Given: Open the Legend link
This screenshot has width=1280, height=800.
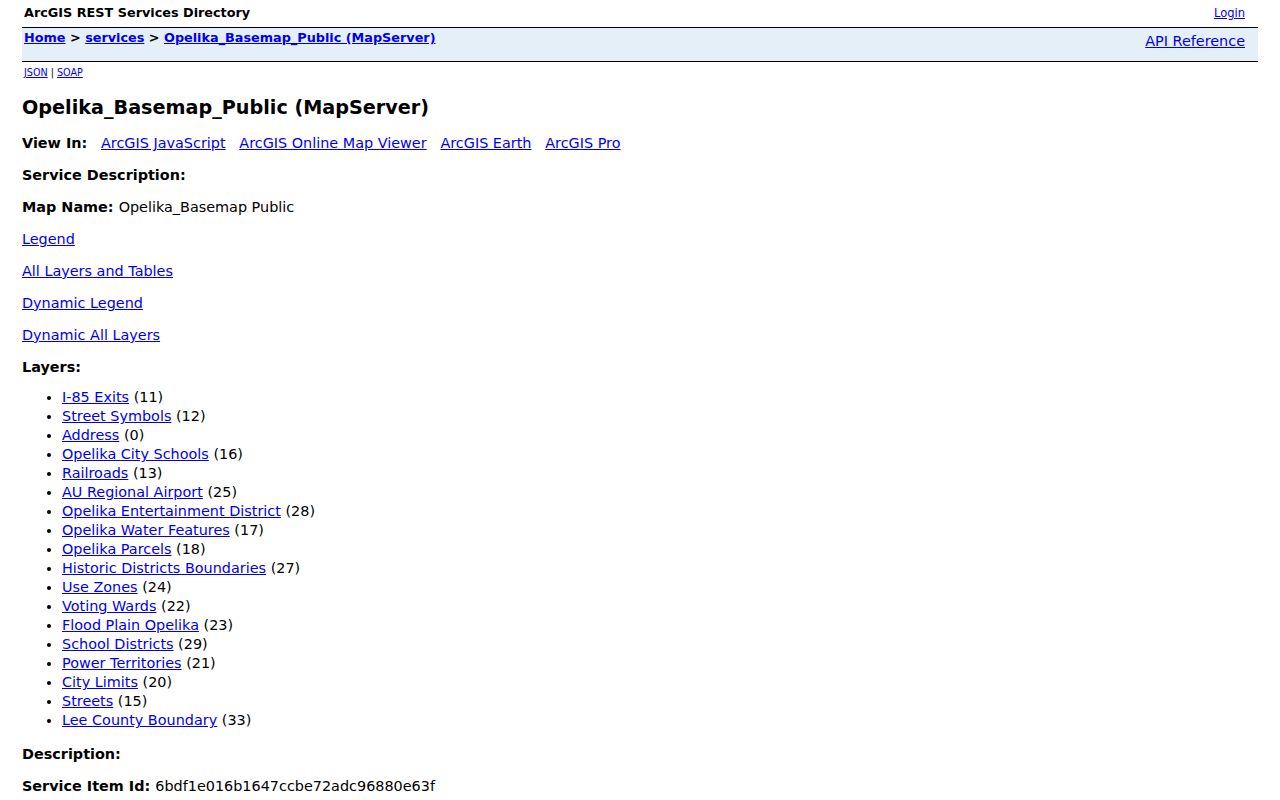Looking at the screenshot, I should click(48, 239).
